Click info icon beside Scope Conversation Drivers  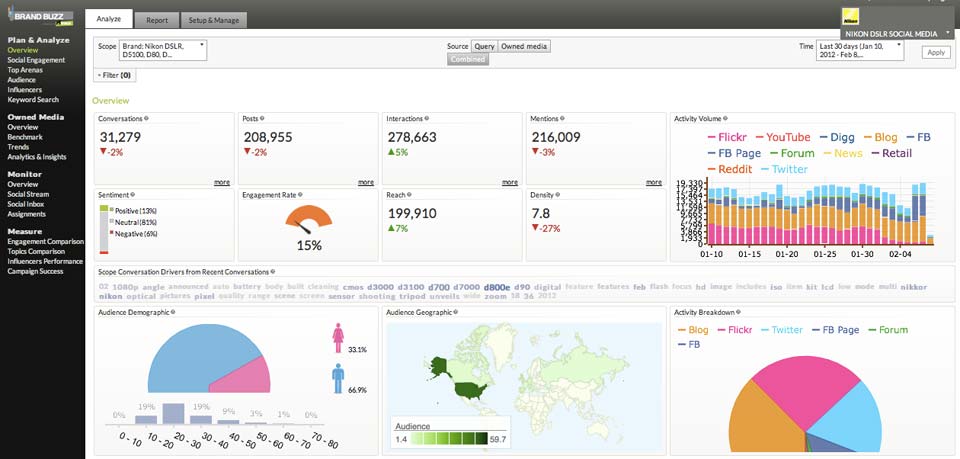(272, 271)
